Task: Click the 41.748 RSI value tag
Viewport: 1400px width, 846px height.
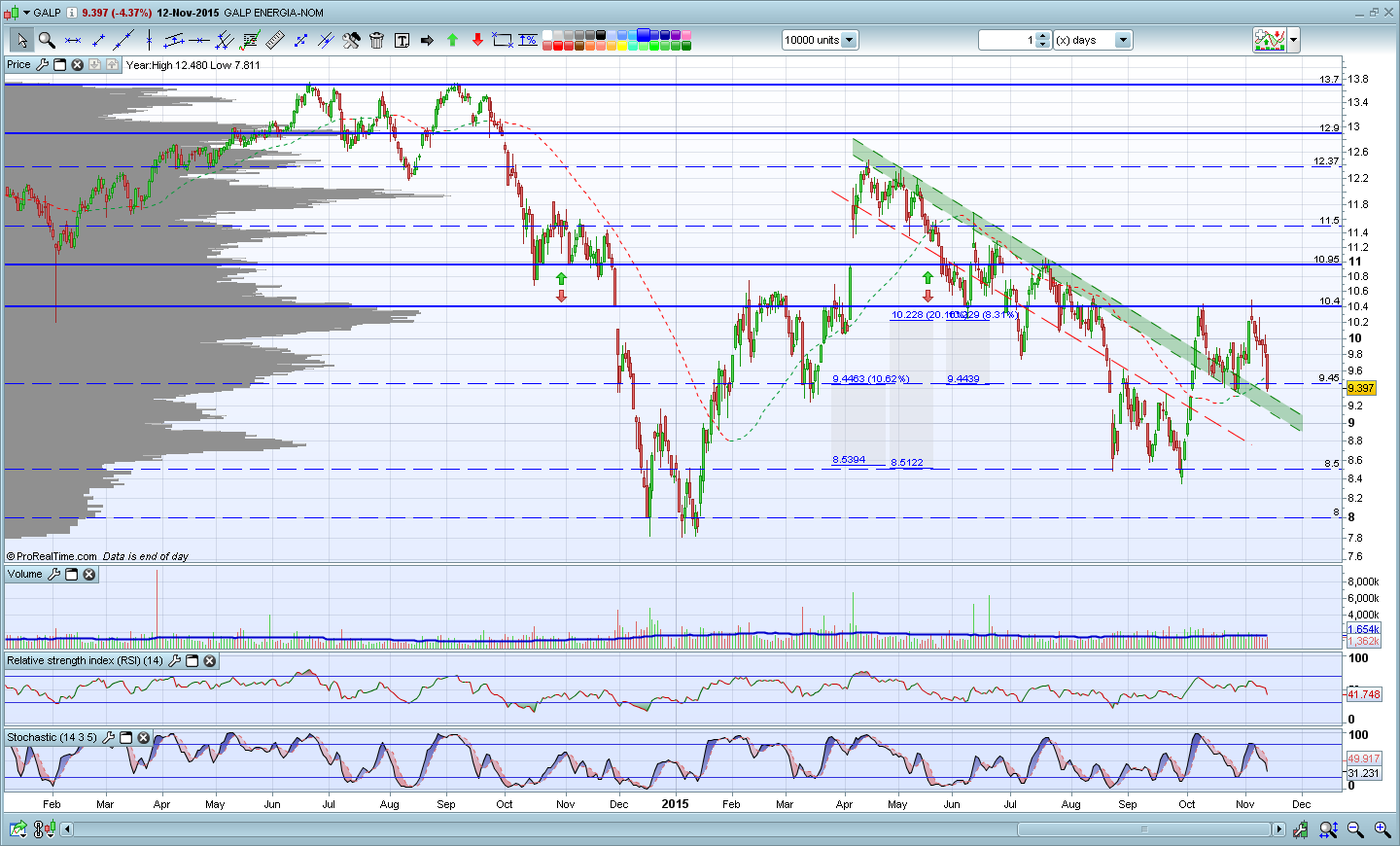Action: (x=1363, y=694)
